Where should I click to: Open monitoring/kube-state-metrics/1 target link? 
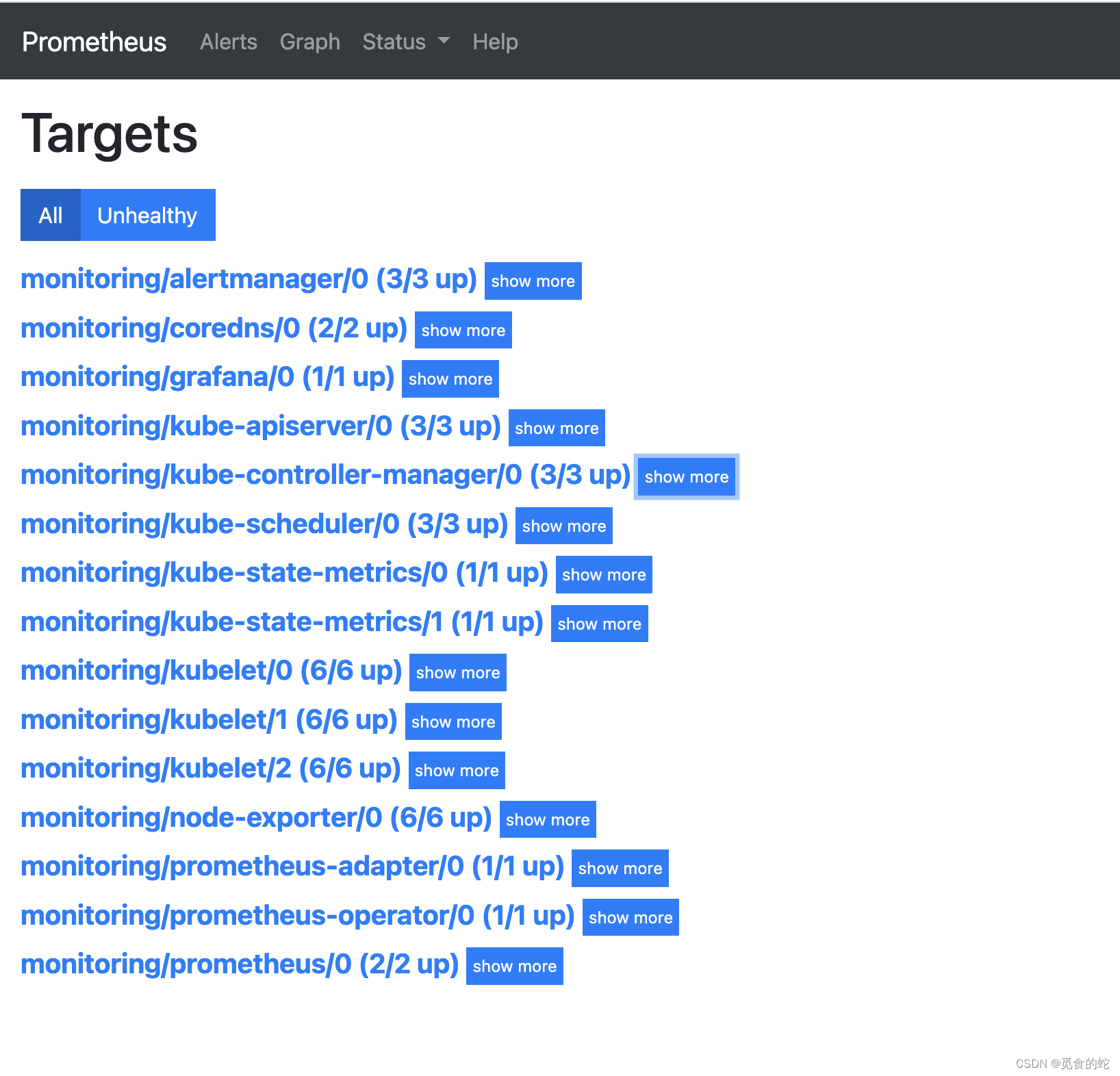click(282, 622)
